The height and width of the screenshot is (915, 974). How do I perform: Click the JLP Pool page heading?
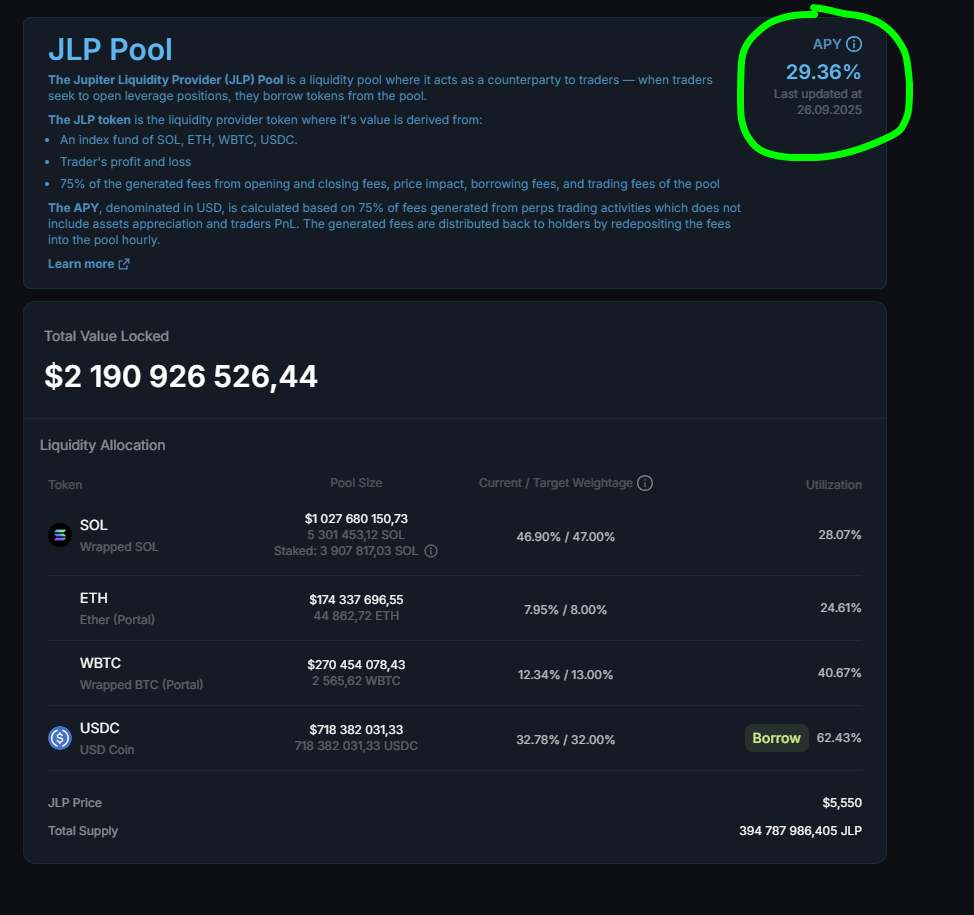tap(110, 50)
